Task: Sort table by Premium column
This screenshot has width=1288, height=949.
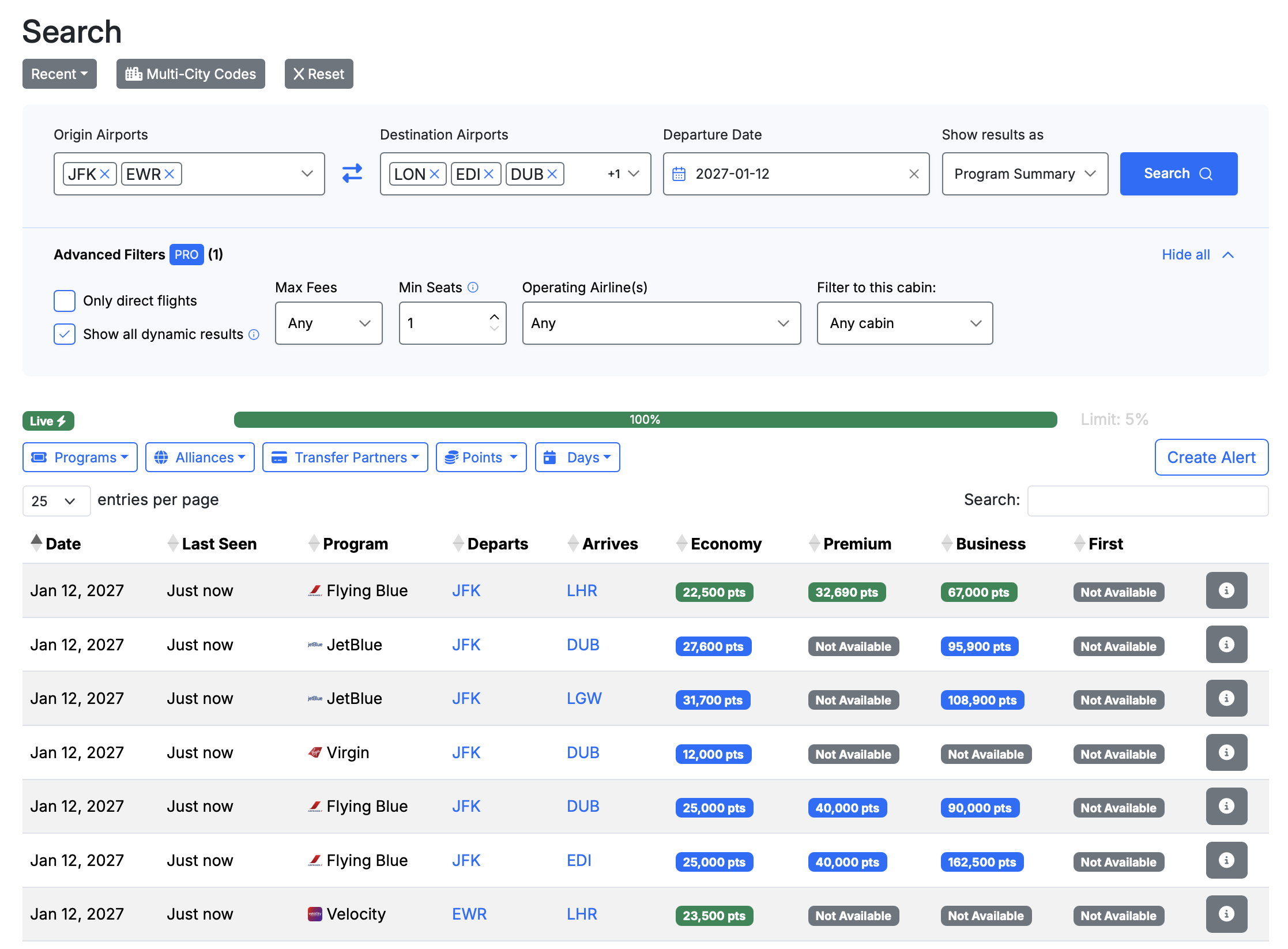Action: 850,543
